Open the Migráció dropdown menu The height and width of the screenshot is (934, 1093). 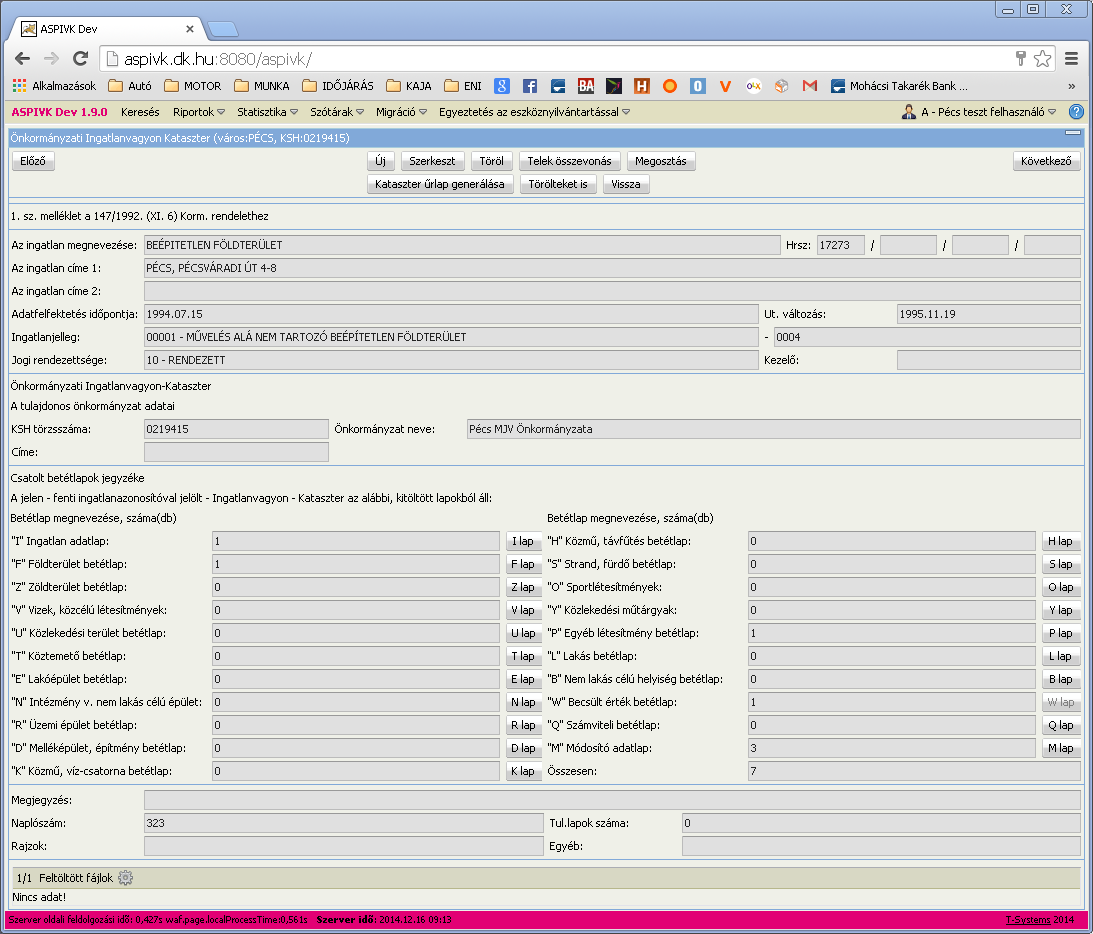click(x=401, y=112)
